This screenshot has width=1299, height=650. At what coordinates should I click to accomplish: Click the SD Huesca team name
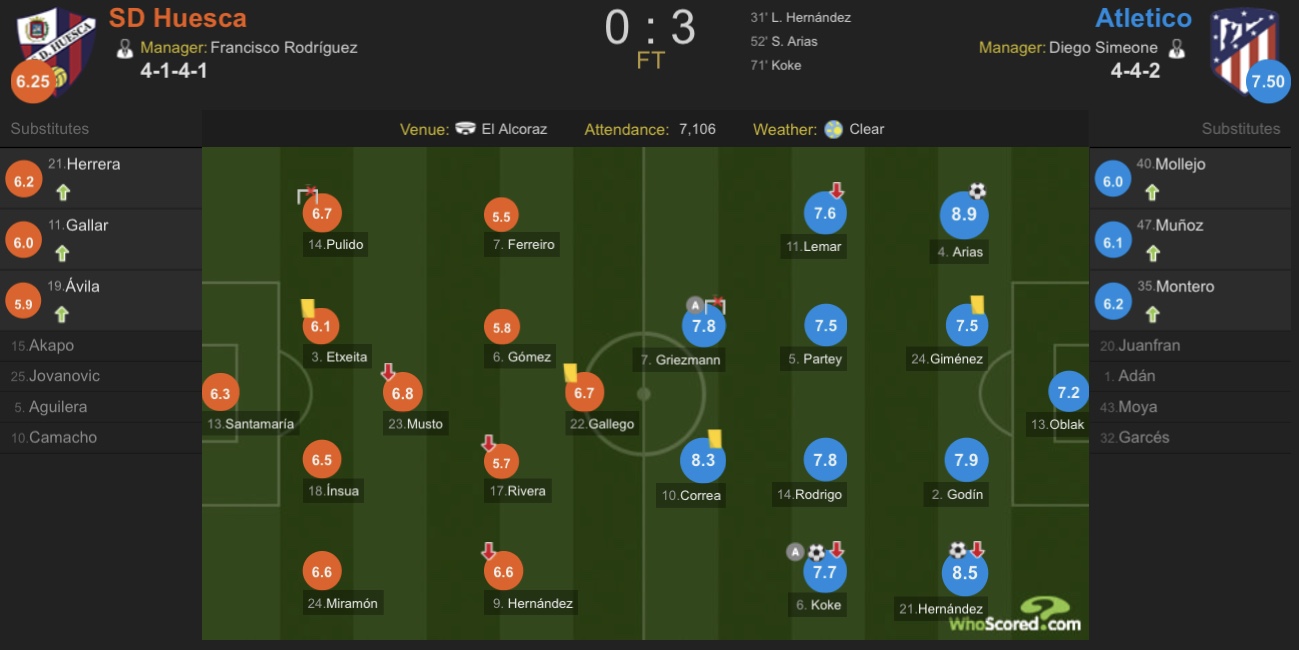click(x=178, y=18)
